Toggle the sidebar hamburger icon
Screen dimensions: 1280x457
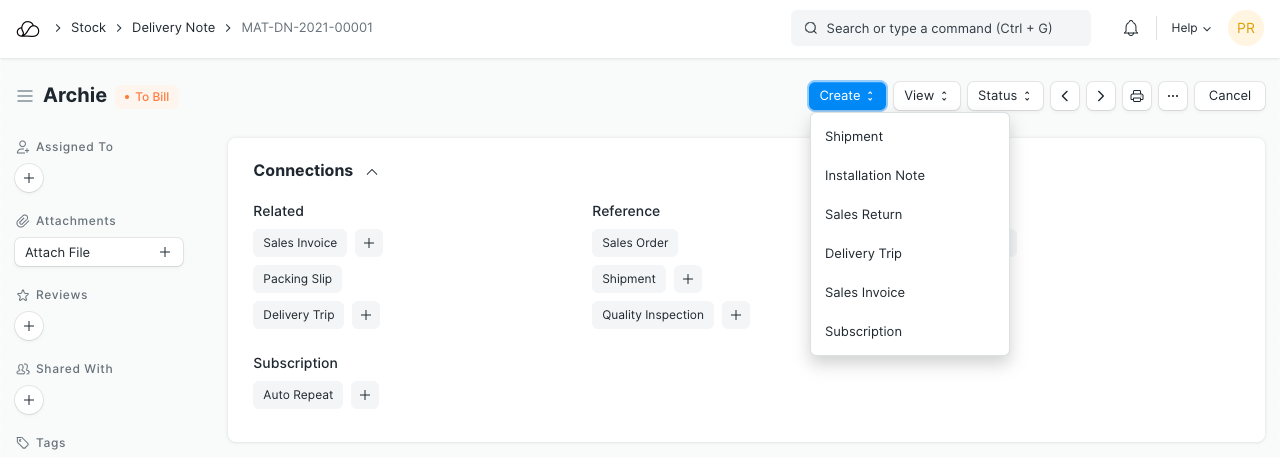pos(25,96)
